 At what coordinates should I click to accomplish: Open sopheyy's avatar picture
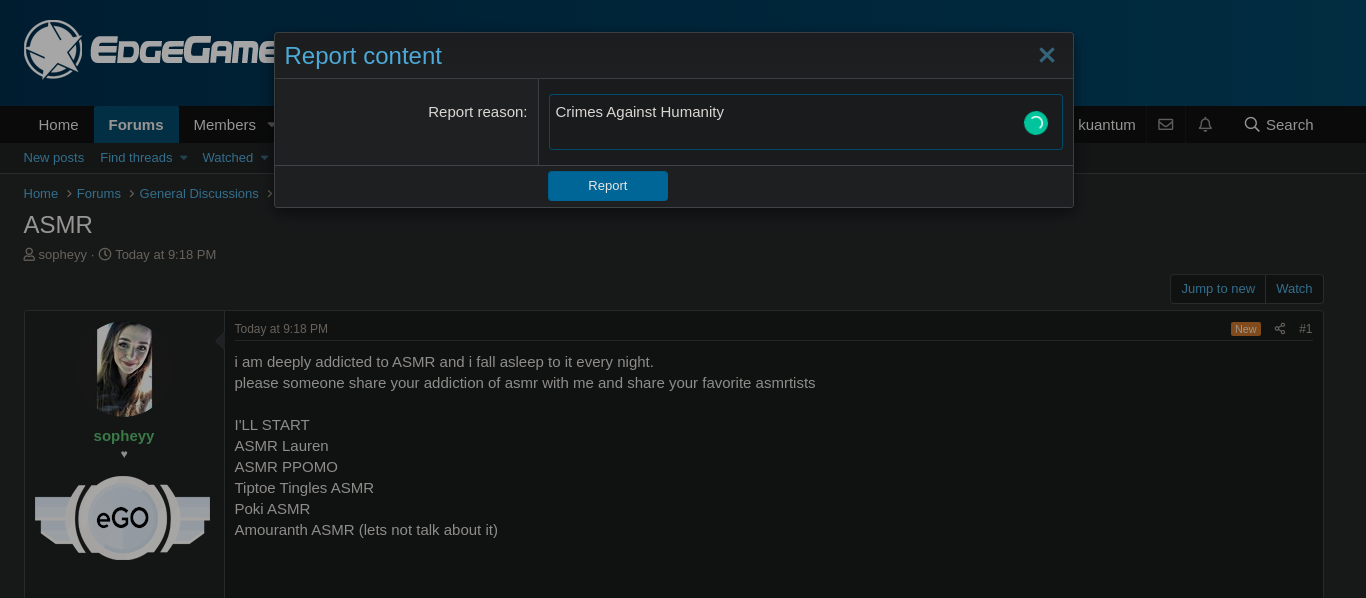(x=124, y=369)
